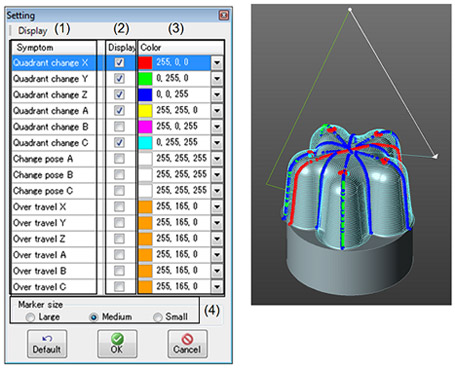Open color dropdown for Over travel B
The image size is (455, 370).
point(217,270)
